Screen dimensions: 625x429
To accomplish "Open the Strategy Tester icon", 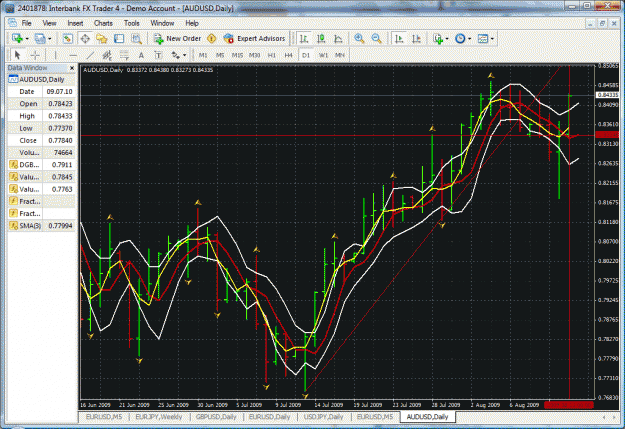I will (136, 39).
